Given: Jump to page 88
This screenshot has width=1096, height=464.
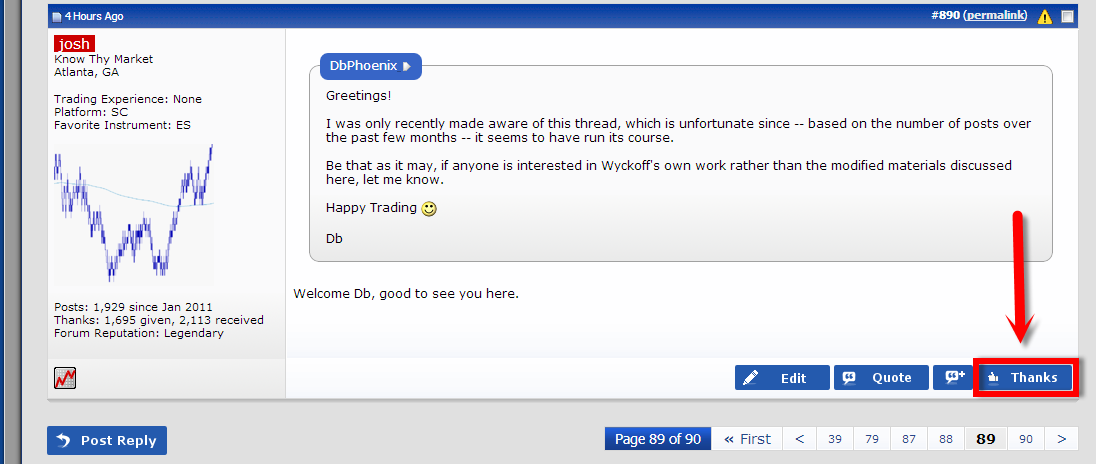Looking at the screenshot, I should pyautogui.click(x=946, y=439).
